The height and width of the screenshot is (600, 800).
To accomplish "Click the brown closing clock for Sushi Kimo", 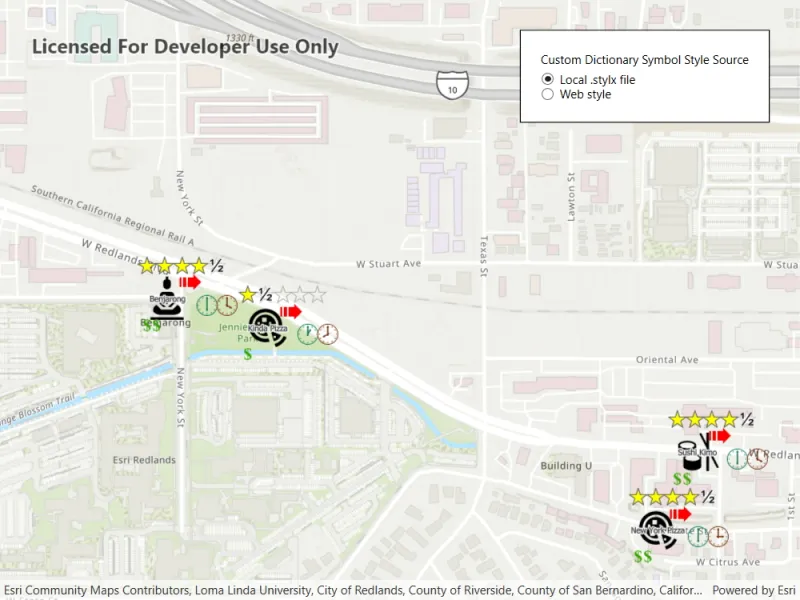I will point(758,459).
